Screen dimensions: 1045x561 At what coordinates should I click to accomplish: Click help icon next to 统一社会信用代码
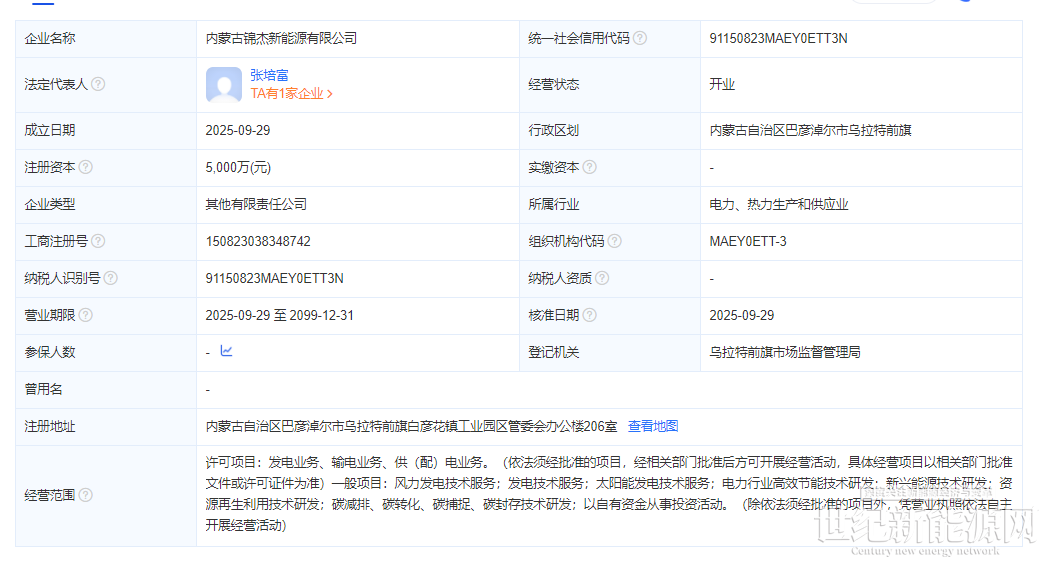pos(640,38)
